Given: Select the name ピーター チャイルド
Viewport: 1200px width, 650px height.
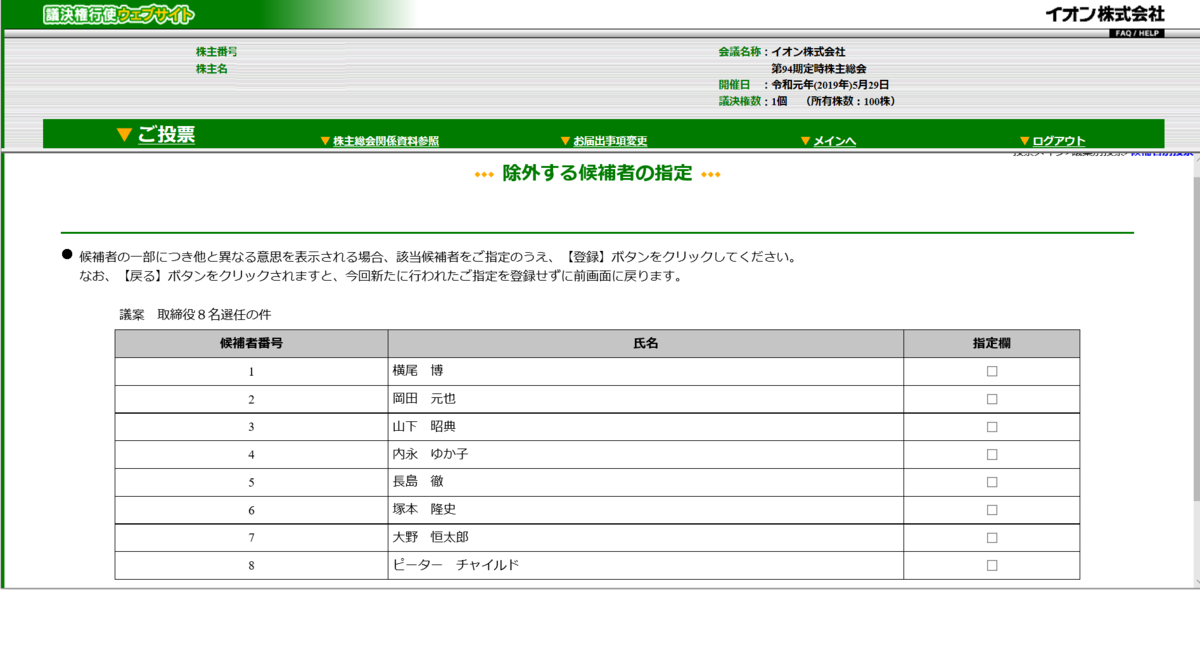Looking at the screenshot, I should click(x=456, y=565).
